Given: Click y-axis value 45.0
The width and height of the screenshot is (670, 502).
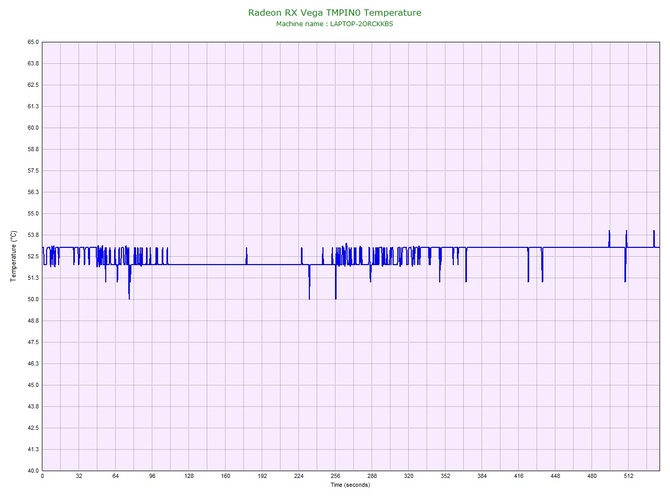Looking at the screenshot, I should click(33, 385).
